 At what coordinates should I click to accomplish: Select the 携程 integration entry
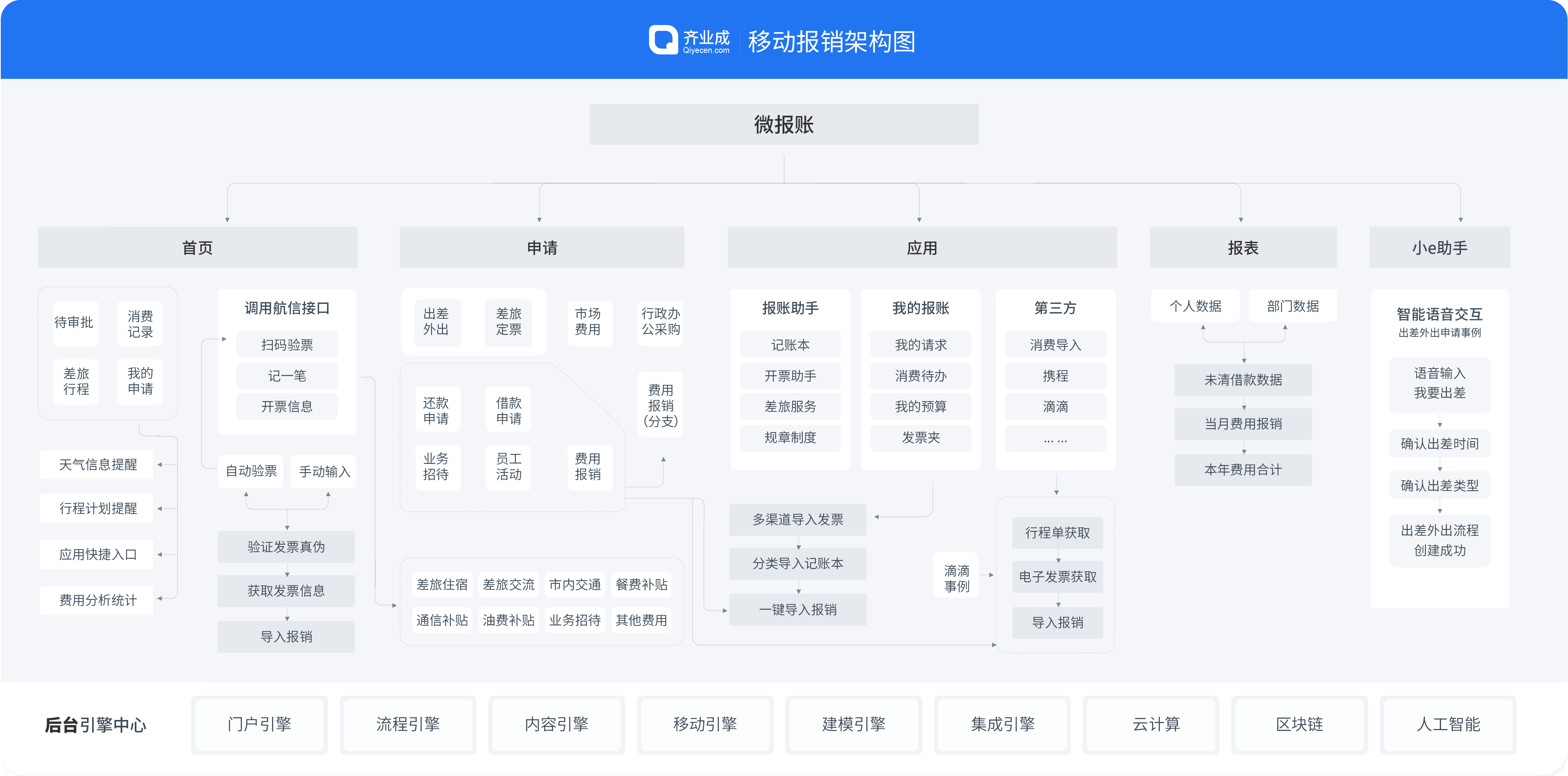[1055, 375]
